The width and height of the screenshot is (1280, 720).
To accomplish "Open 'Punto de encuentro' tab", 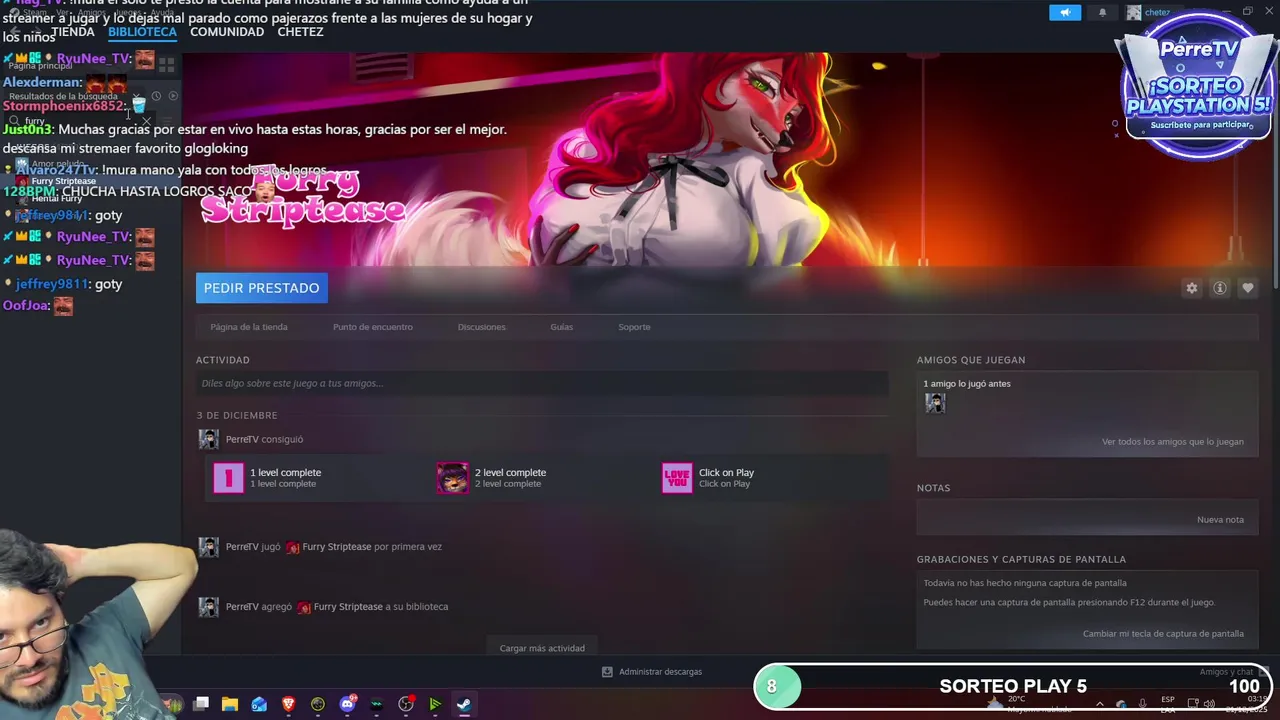I will [x=373, y=327].
